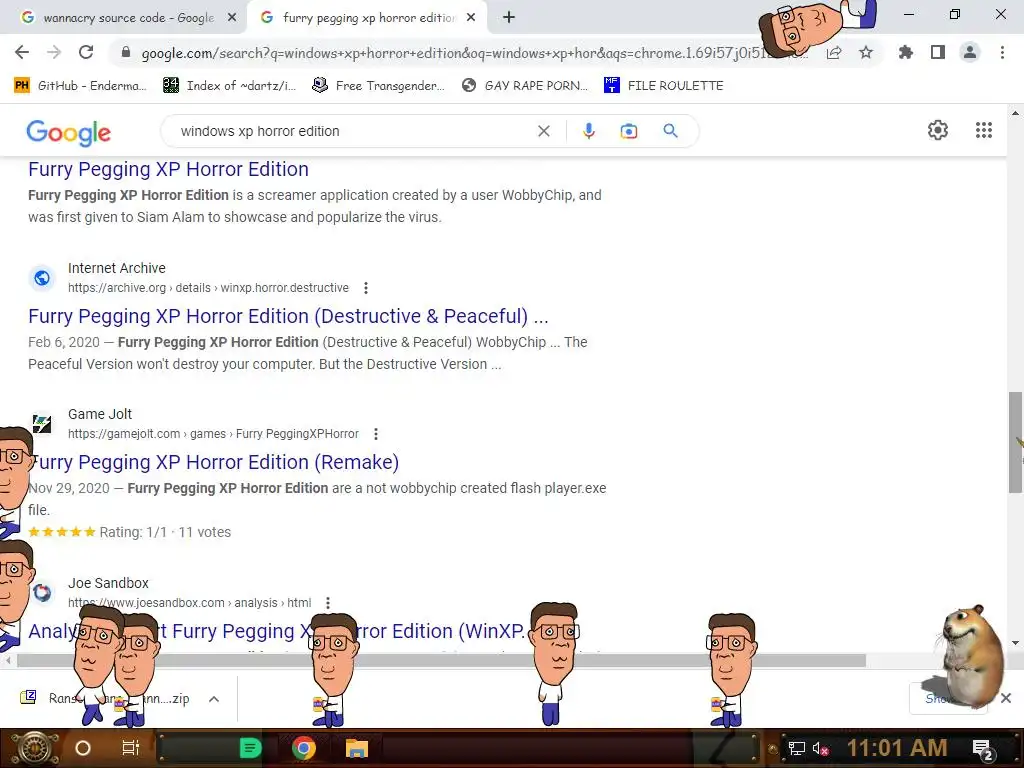The image size is (1024, 768).
Task: Open the Chrome profile avatar
Action: tap(970, 52)
